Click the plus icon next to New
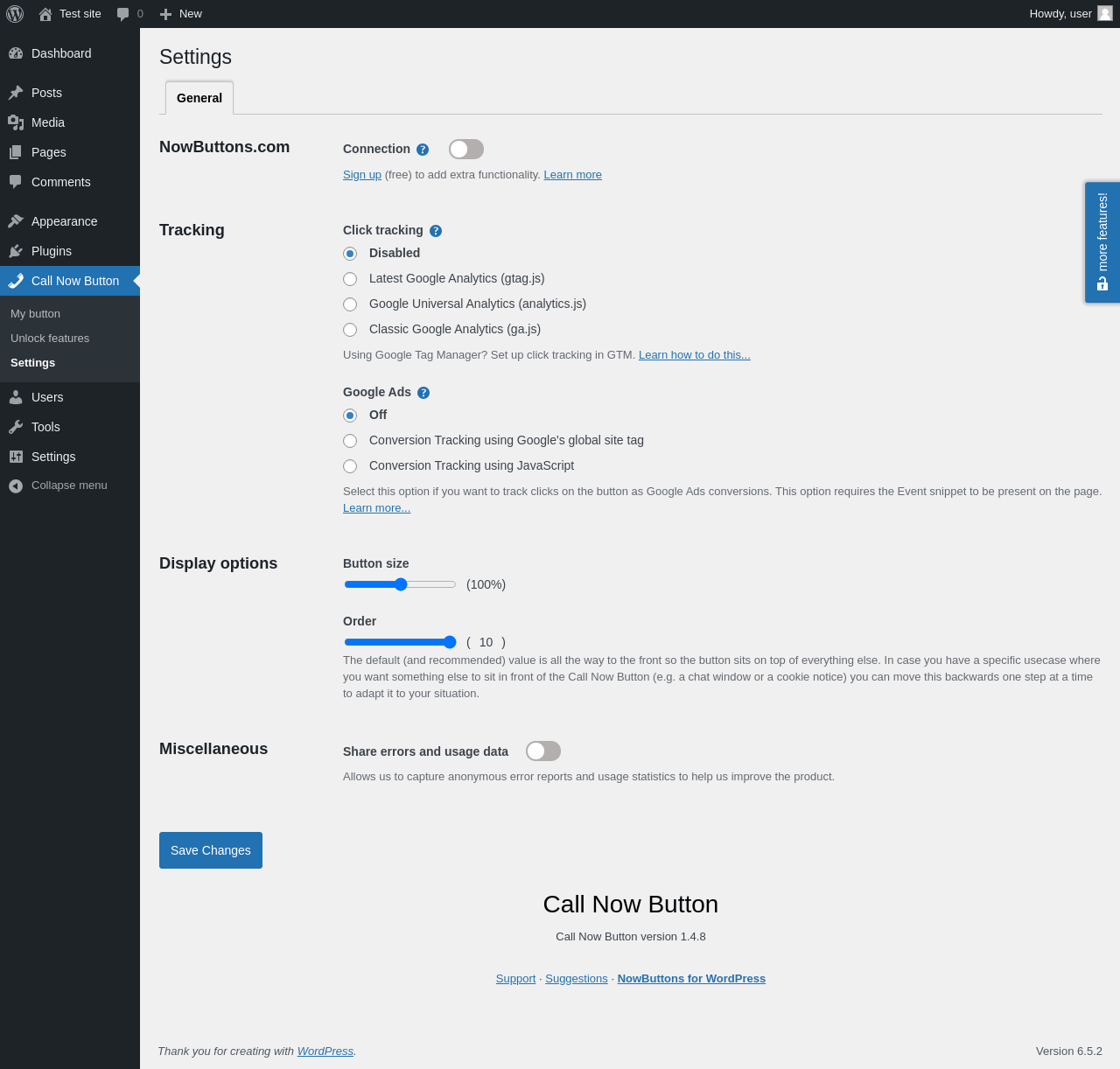Viewport: 1120px width, 1069px height. pos(165,14)
